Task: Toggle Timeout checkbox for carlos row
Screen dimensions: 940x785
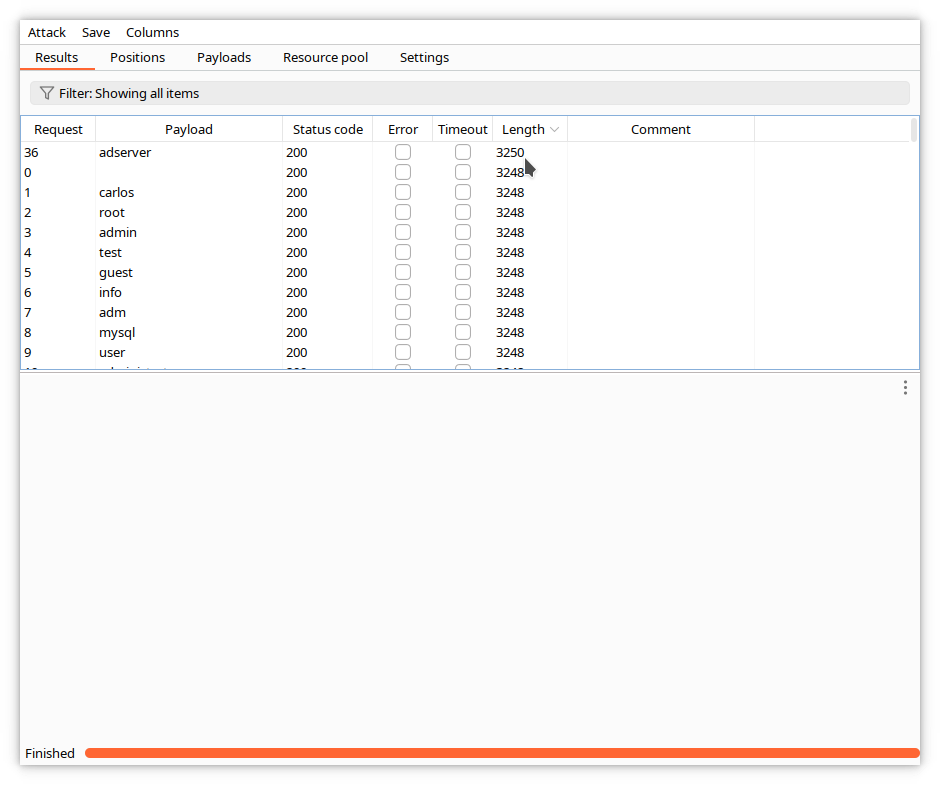Action: 463,192
